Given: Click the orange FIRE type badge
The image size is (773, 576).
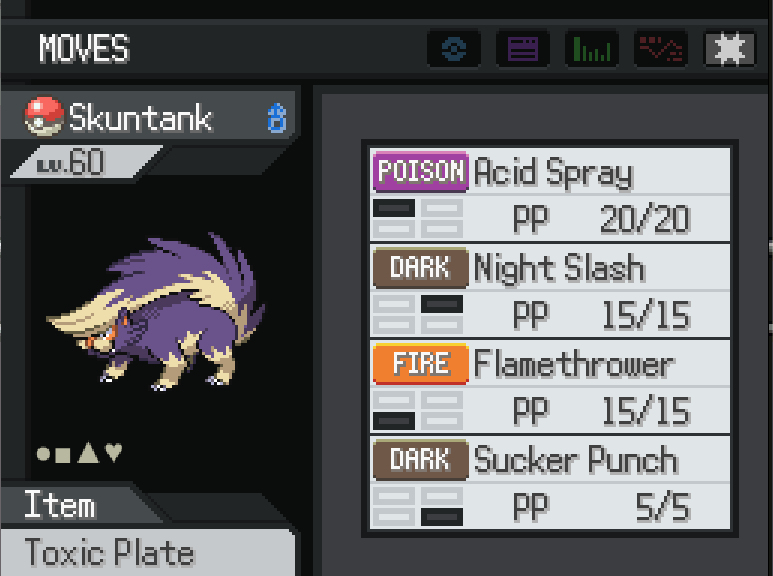Looking at the screenshot, I should tap(421, 364).
